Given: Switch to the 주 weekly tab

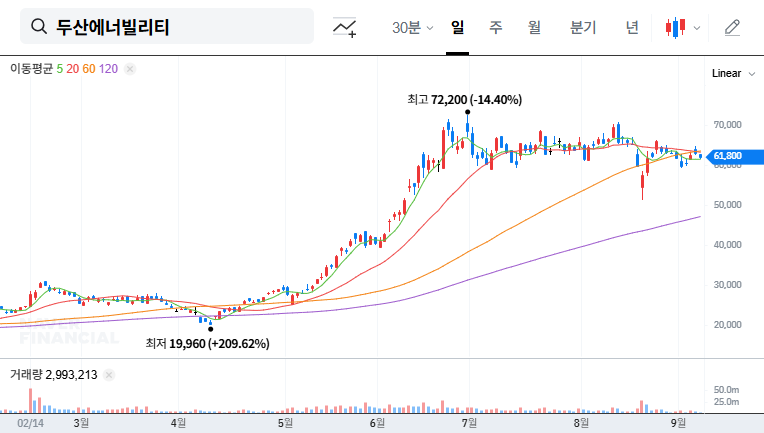Looking at the screenshot, I should pyautogui.click(x=496, y=27).
